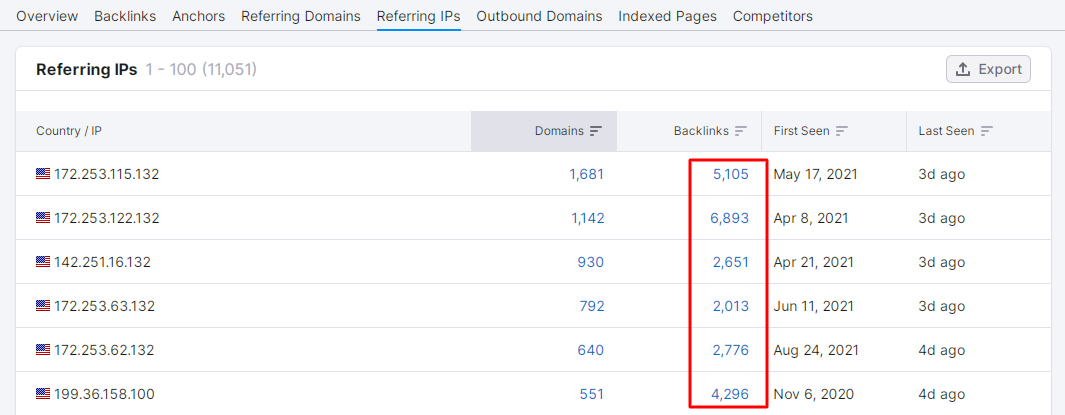The image size is (1065, 415).
Task: Click US flag beside 142.251.16.132
Action: [x=43, y=261]
